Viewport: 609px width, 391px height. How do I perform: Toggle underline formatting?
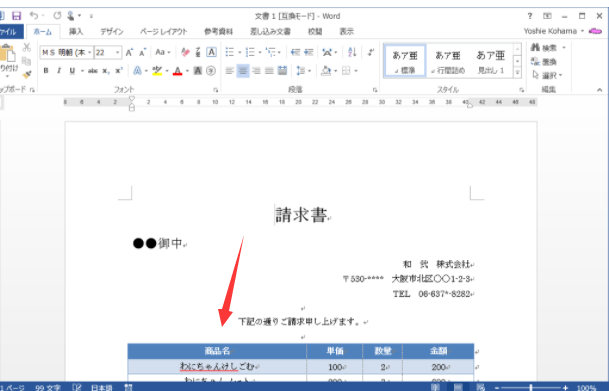72,71
